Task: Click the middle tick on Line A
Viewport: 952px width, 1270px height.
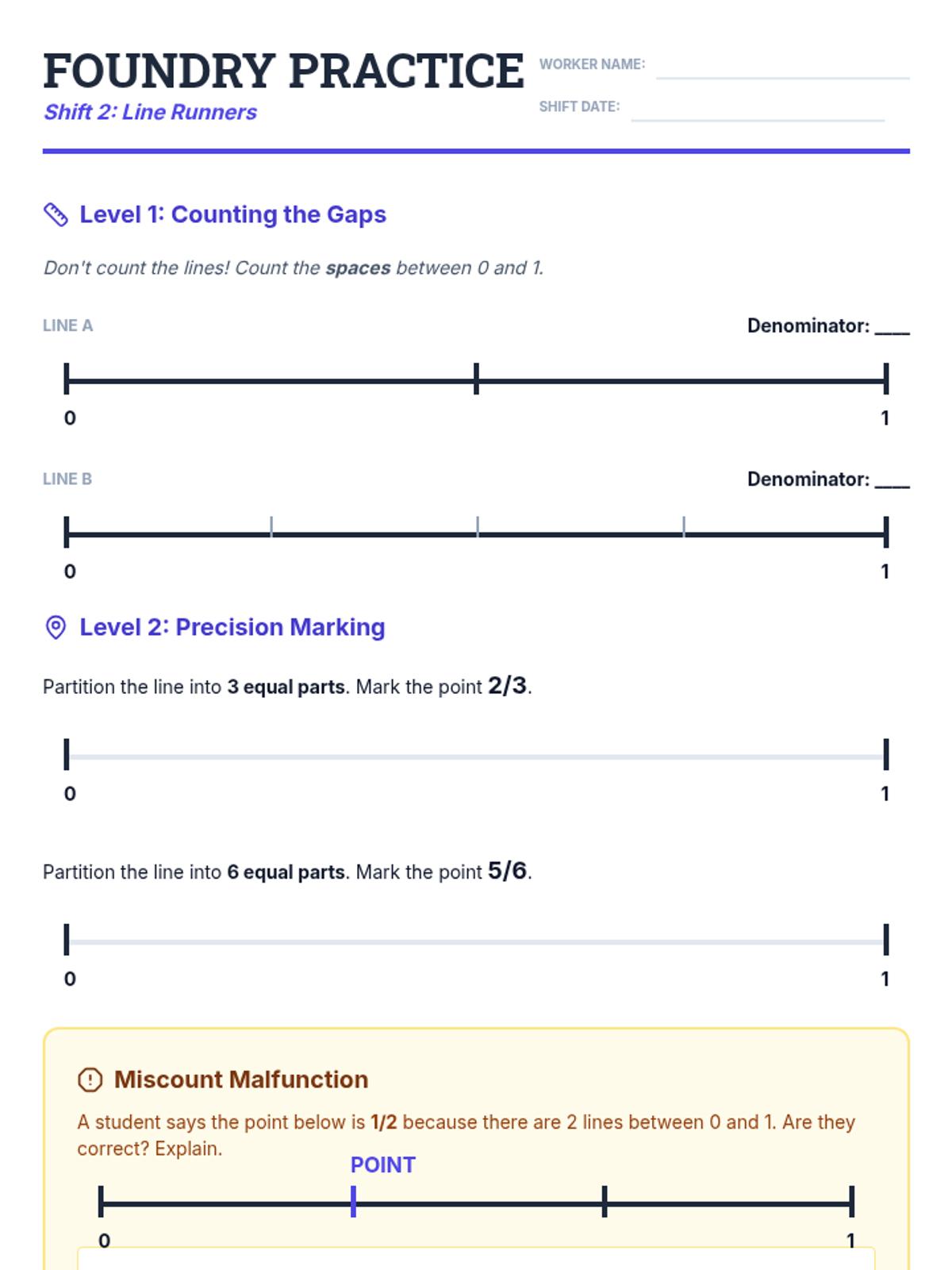Action: (x=476, y=379)
